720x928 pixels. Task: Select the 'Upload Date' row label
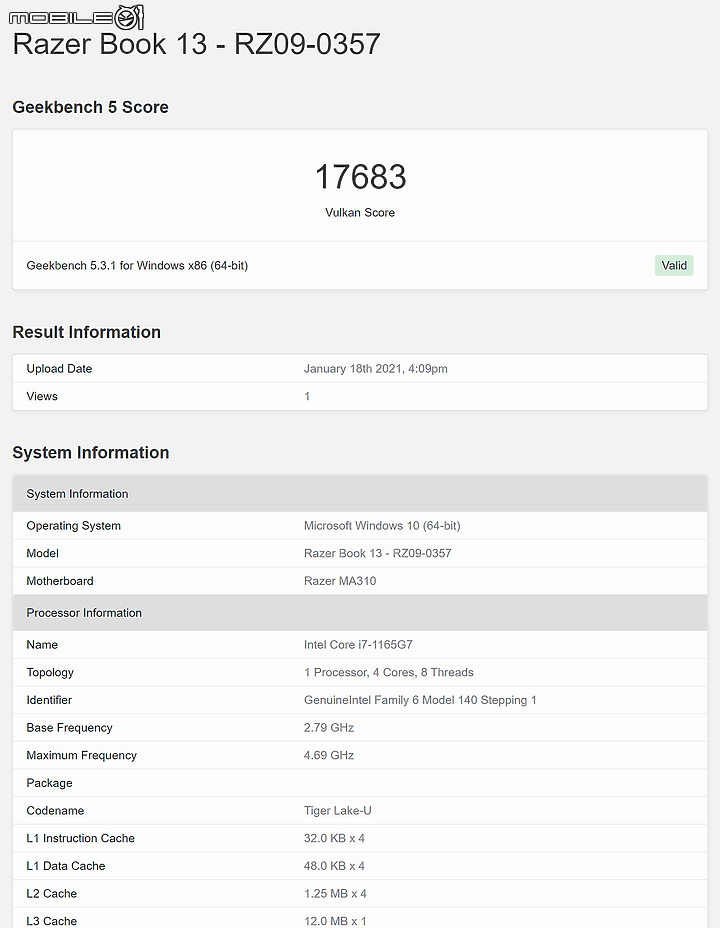pos(59,369)
